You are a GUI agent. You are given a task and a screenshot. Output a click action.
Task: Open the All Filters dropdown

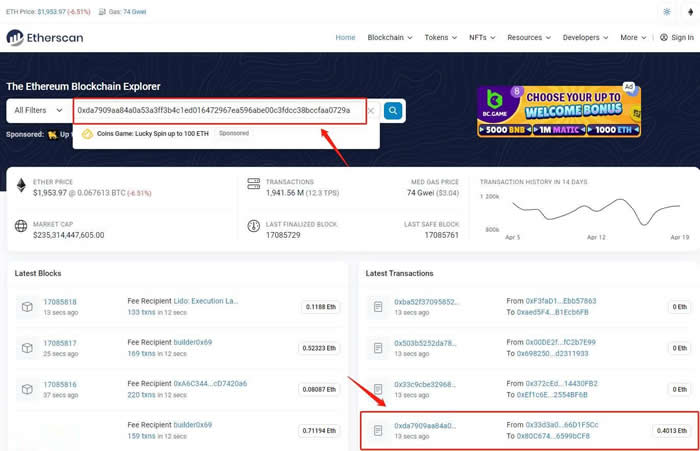38,110
